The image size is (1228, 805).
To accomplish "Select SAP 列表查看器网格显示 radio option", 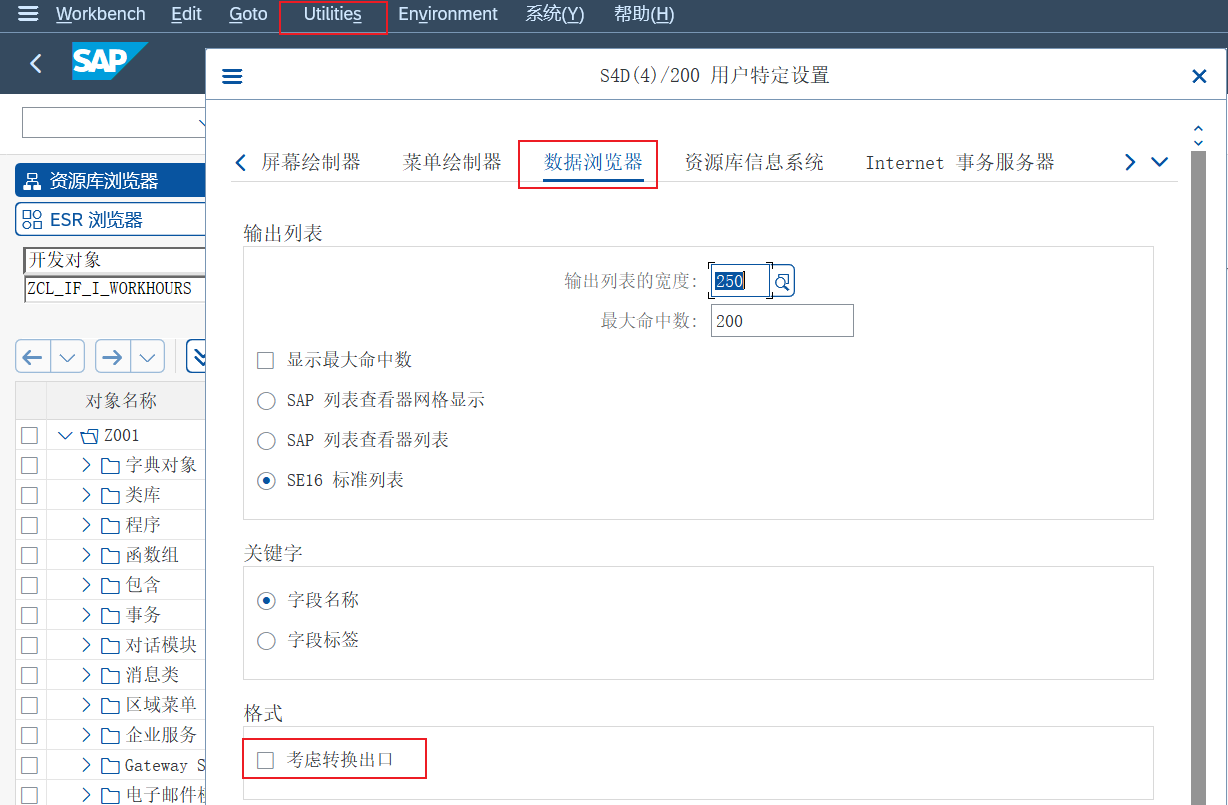I will pos(266,401).
